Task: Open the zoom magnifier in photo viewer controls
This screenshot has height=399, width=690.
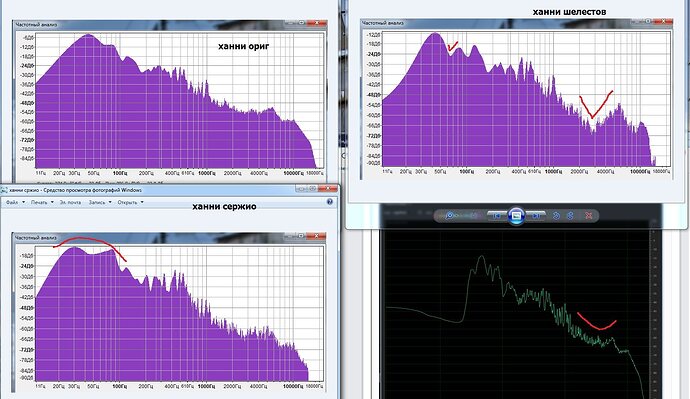Action: tap(449, 216)
